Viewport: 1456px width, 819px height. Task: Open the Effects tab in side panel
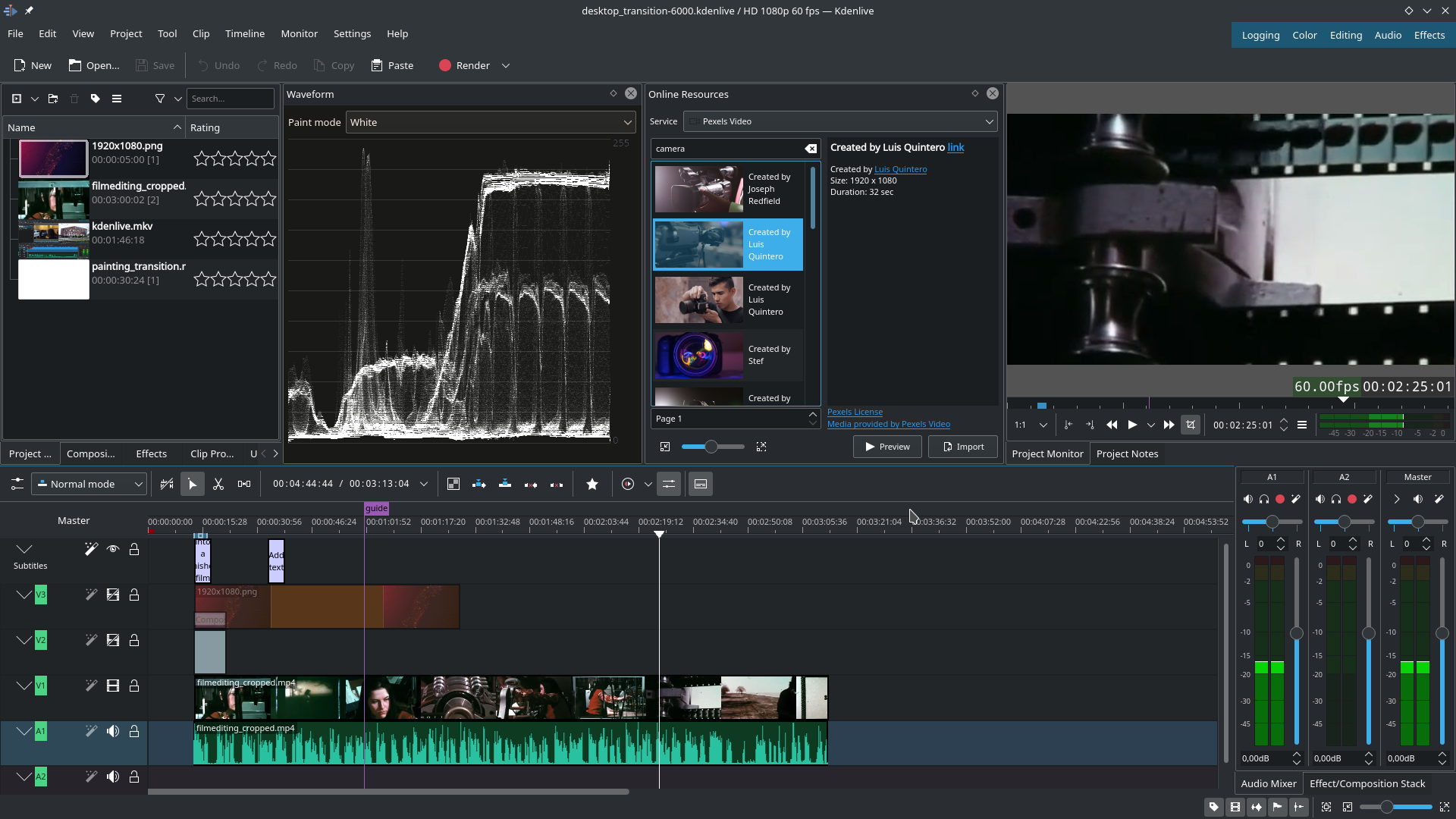(x=151, y=454)
